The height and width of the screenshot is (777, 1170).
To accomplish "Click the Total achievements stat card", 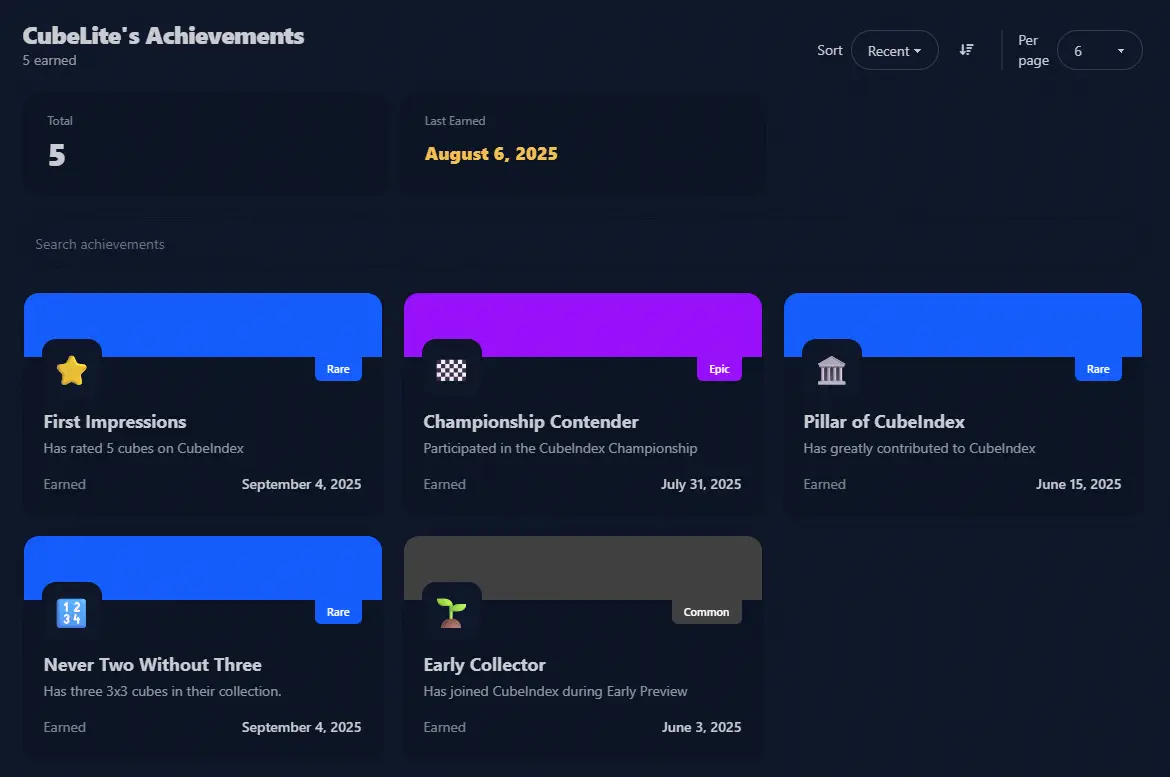I will click(x=205, y=145).
